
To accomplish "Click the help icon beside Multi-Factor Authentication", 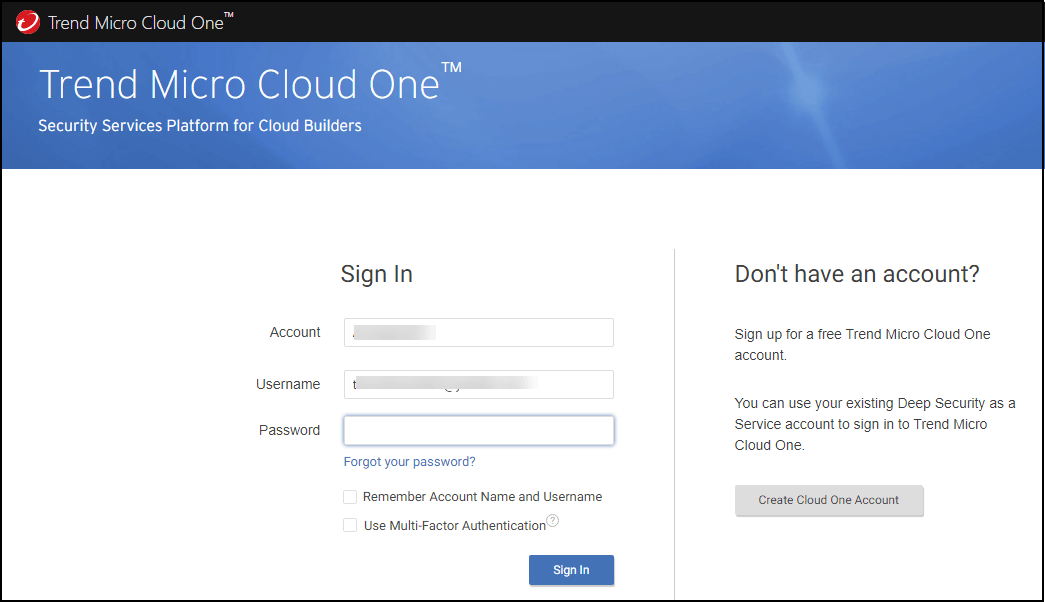I will (552, 520).
